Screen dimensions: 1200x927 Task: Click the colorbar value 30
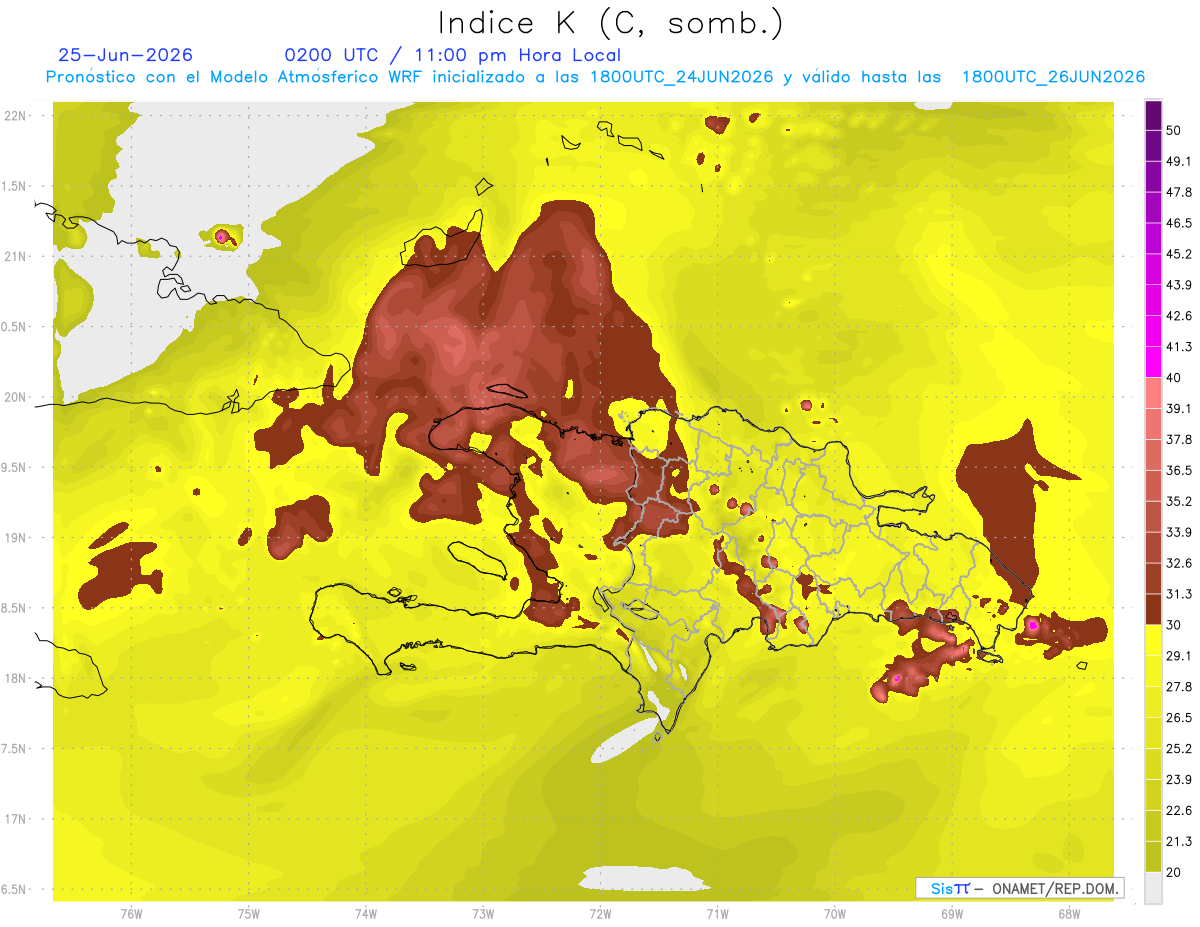[1174, 624]
